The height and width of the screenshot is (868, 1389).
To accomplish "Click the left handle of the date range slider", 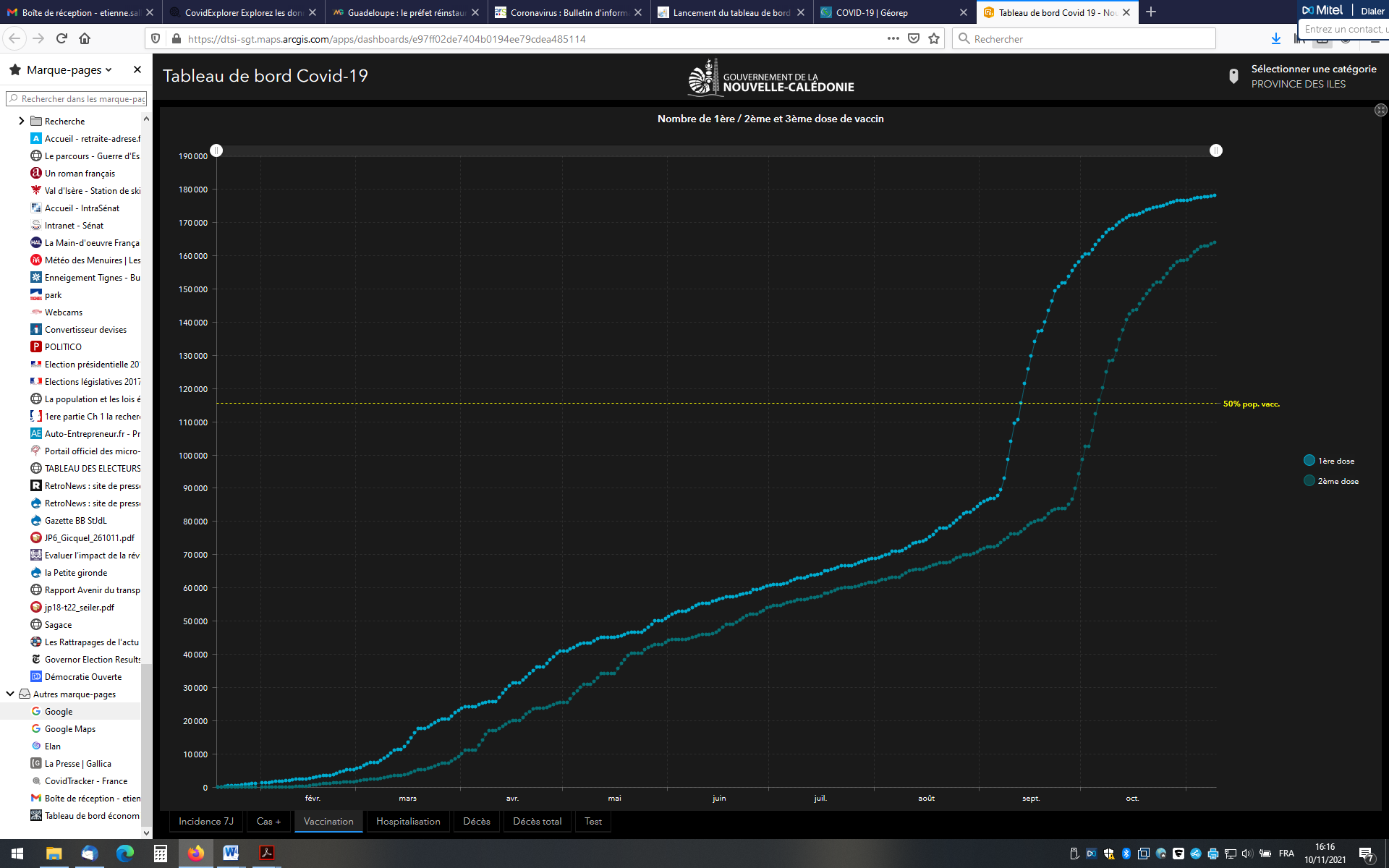I will [x=216, y=150].
